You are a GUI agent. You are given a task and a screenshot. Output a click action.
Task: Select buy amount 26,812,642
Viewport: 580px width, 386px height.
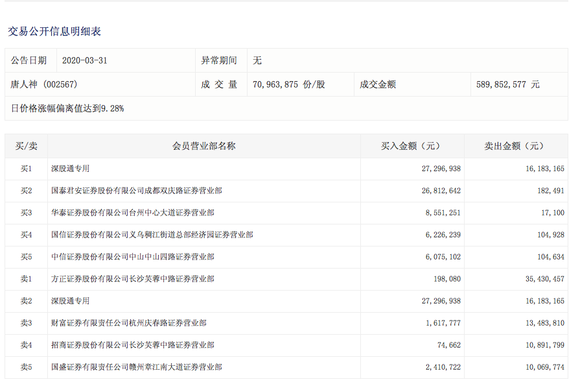click(441, 191)
